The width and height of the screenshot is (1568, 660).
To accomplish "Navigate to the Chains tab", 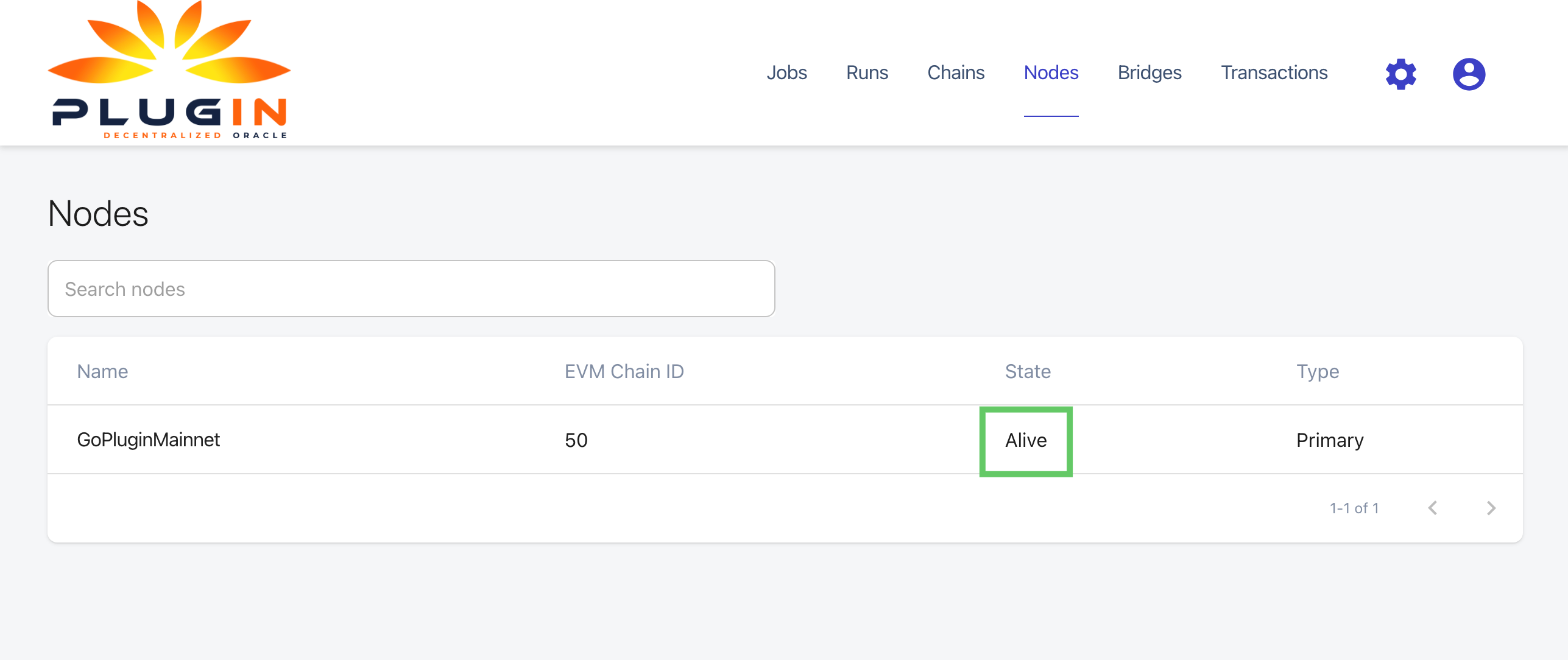I will tap(956, 72).
